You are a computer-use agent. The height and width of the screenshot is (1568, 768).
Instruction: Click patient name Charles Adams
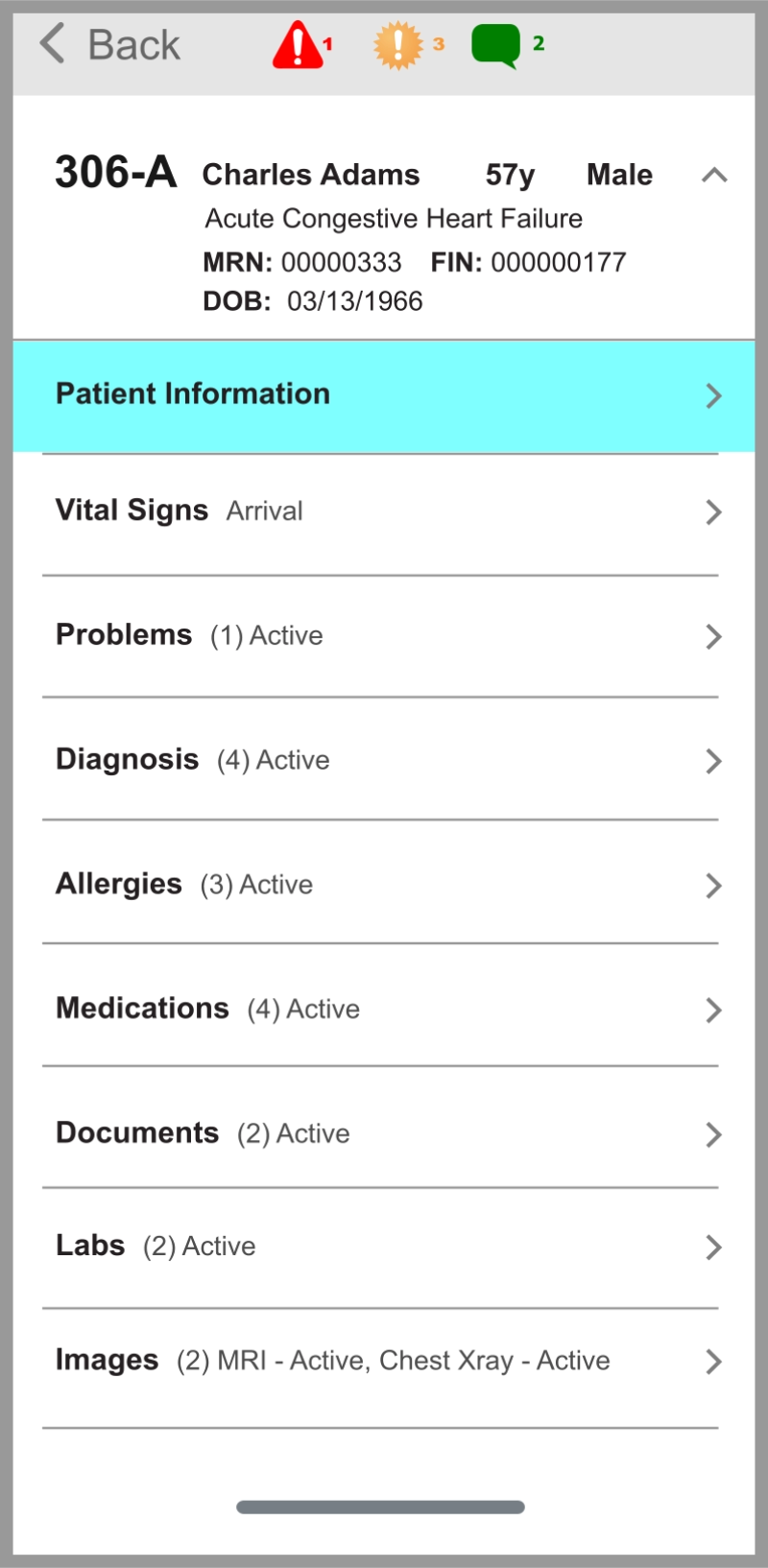point(310,175)
